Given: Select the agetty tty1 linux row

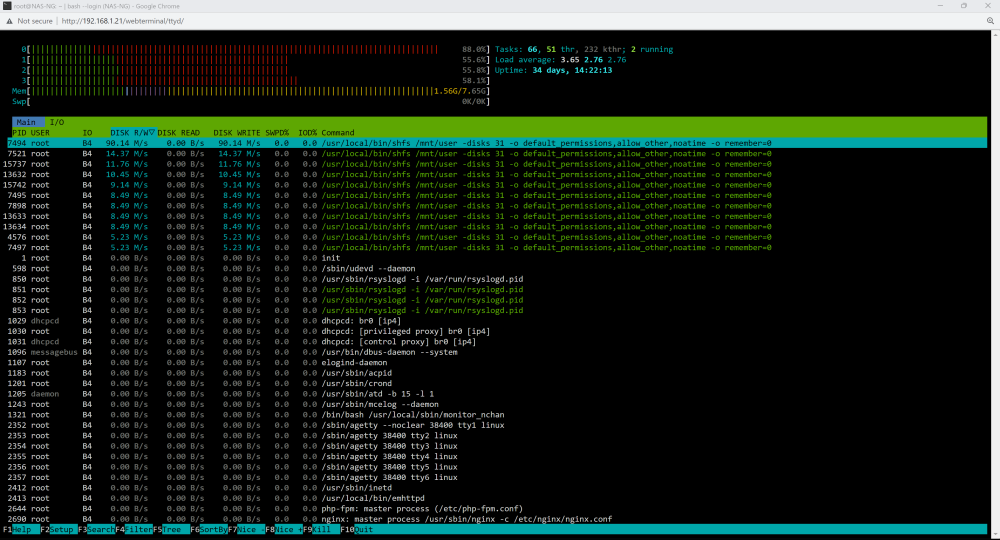Looking at the screenshot, I should [497, 425].
